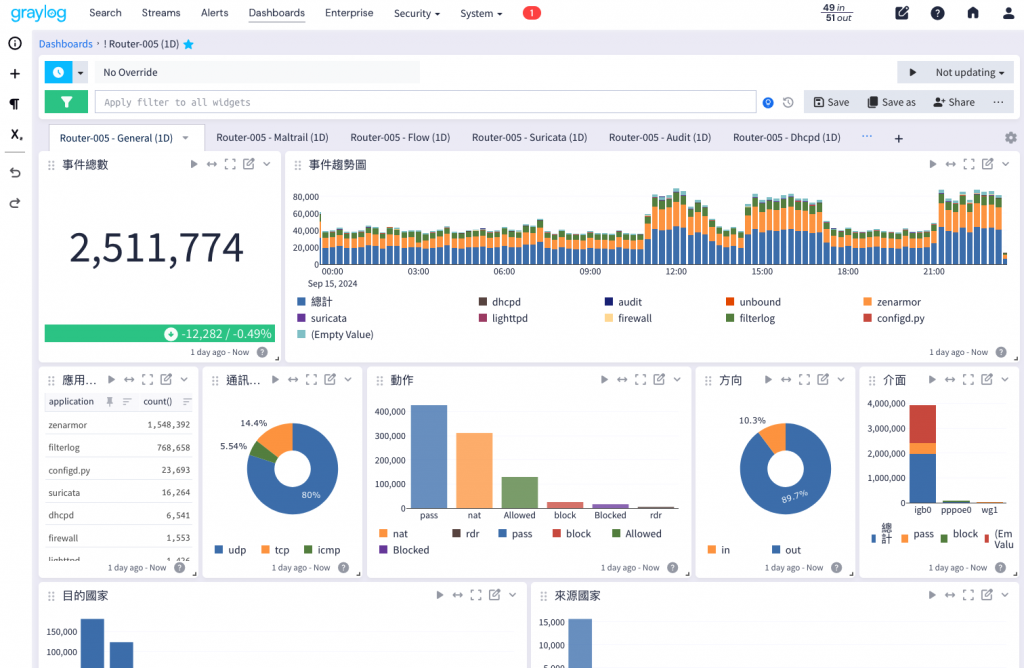The height and width of the screenshot is (668, 1024).
Task: Open the Not updating refresh dropdown
Action: point(969,72)
